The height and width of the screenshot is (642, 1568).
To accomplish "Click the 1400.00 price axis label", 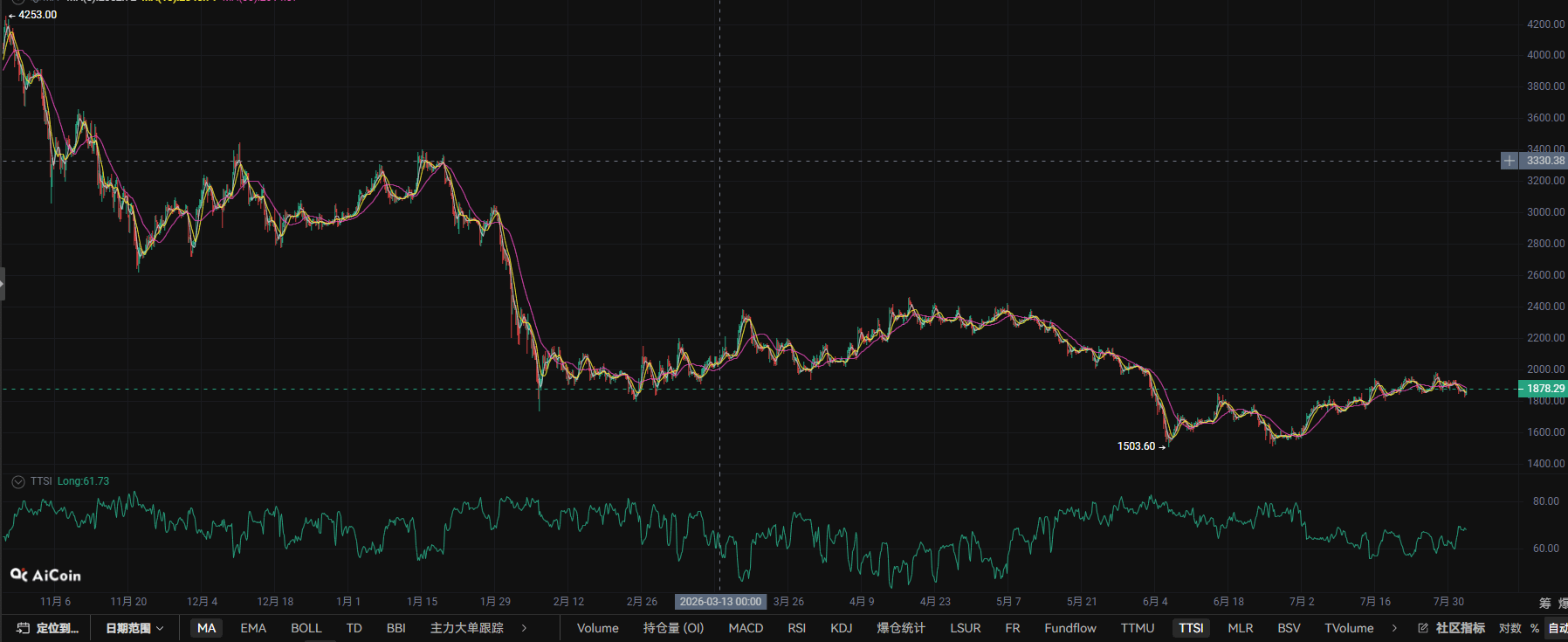I will click(1545, 464).
